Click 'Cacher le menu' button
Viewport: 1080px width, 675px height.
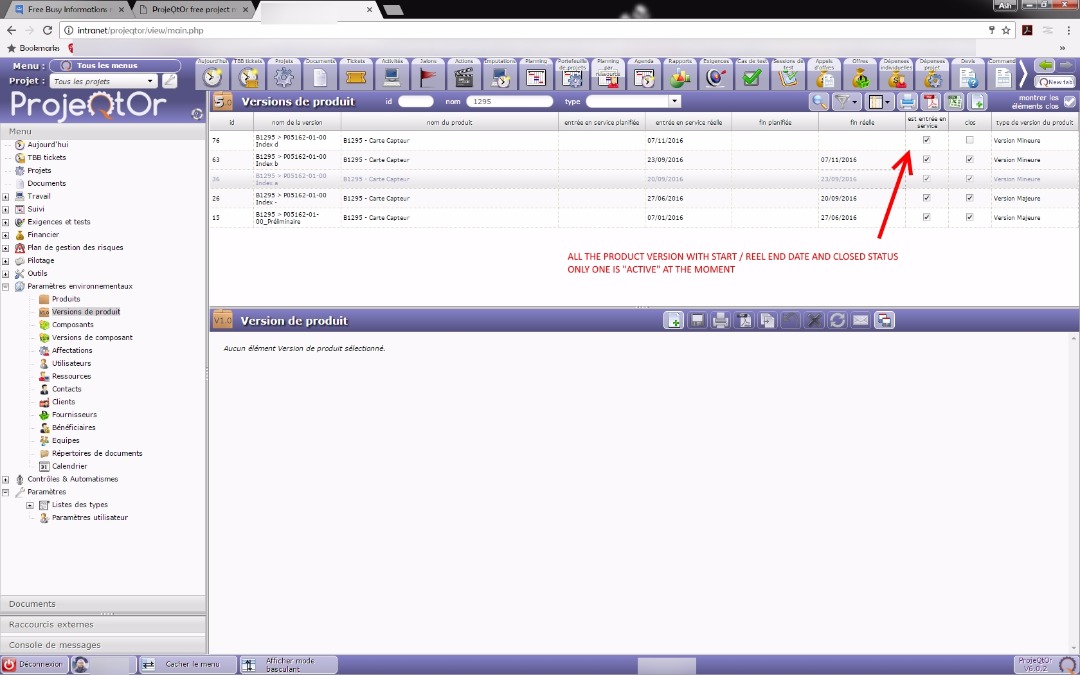pyautogui.click(x=185, y=664)
